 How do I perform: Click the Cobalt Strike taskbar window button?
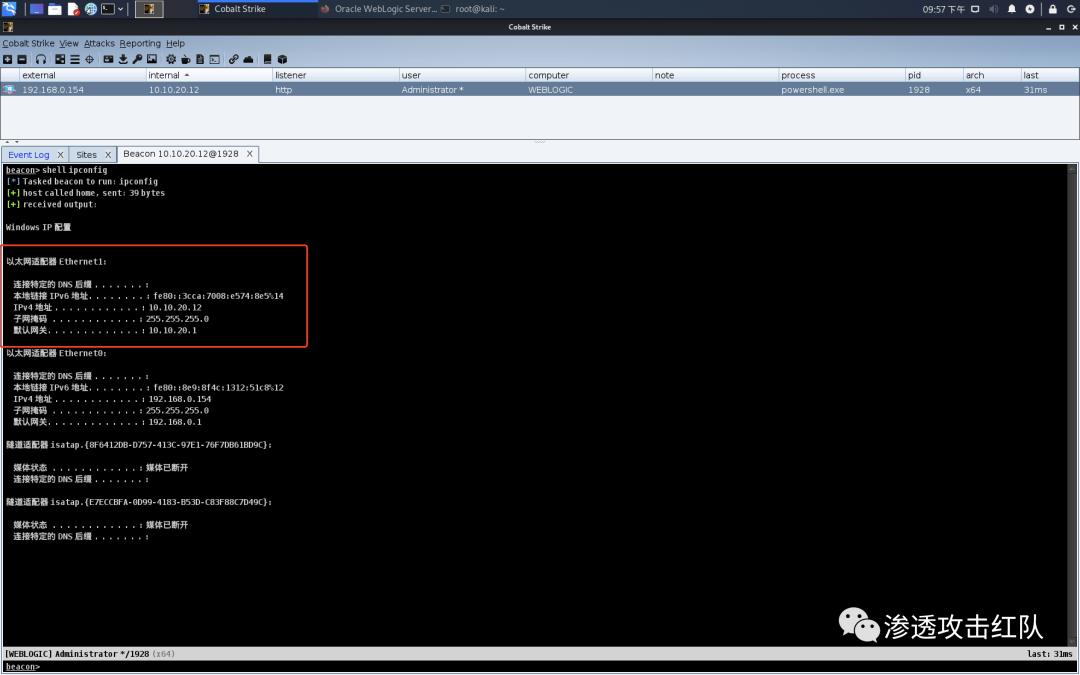tap(256, 9)
